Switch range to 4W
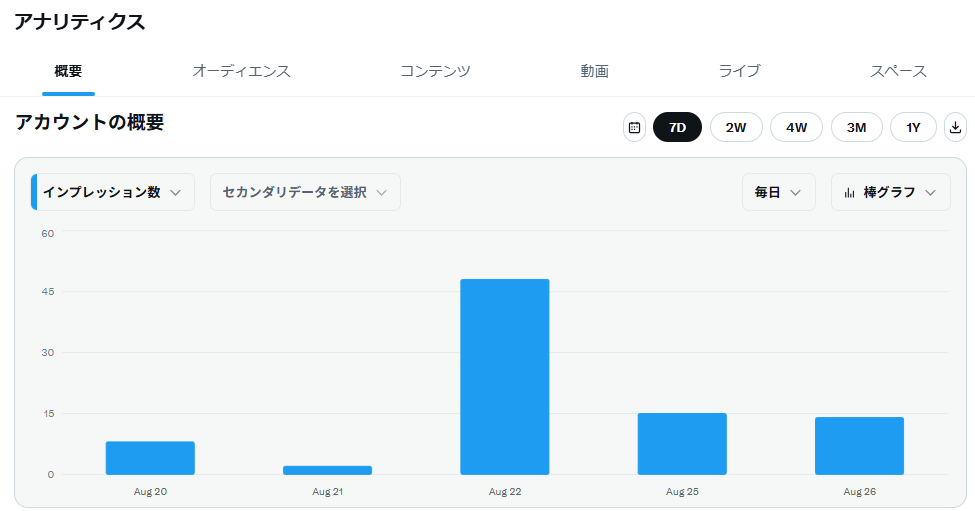The height and width of the screenshot is (511, 975). [x=797, y=127]
